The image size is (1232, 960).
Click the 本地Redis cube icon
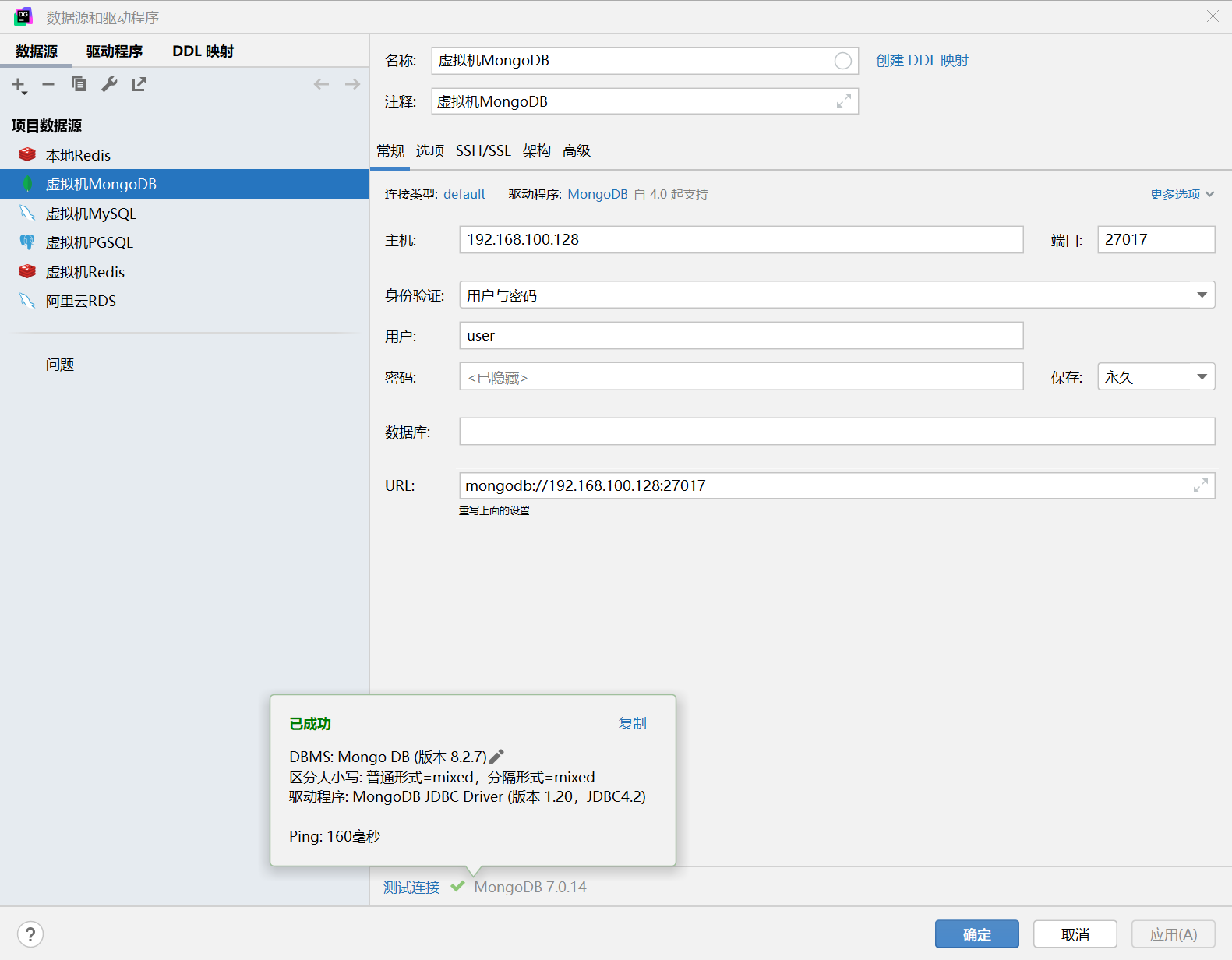click(27, 154)
